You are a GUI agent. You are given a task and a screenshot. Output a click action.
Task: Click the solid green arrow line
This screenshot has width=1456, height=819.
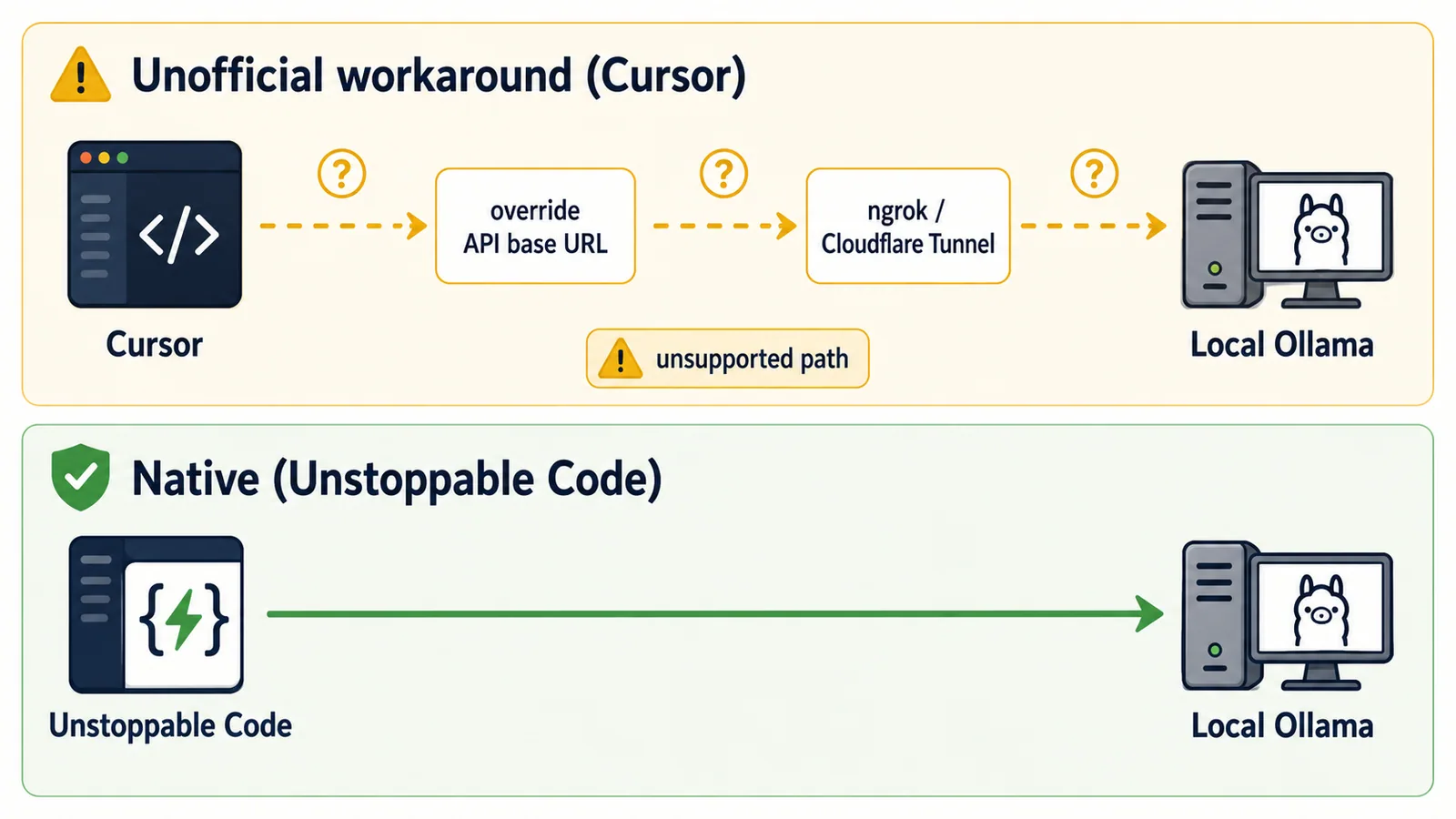[x=715, y=613]
